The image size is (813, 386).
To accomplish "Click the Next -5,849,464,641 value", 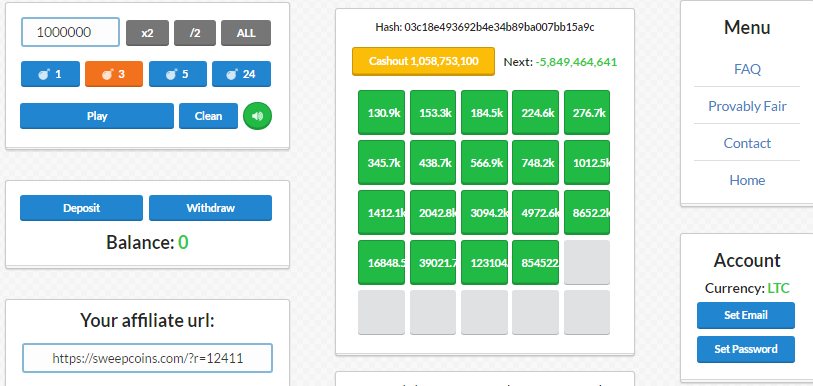I will (576, 62).
